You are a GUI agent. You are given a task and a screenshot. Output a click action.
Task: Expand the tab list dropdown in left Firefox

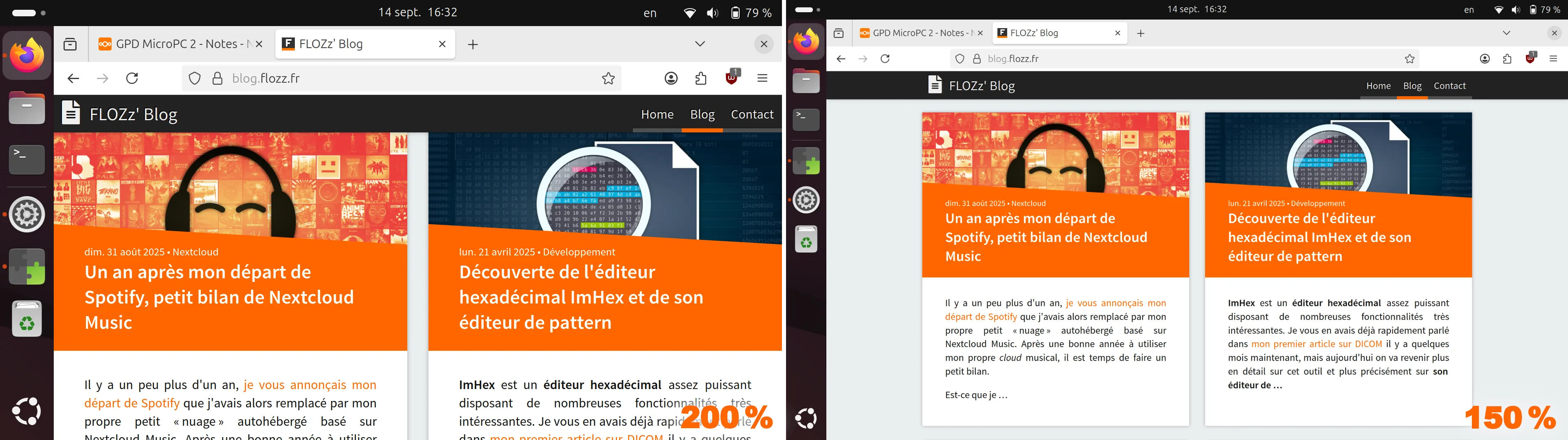[700, 44]
